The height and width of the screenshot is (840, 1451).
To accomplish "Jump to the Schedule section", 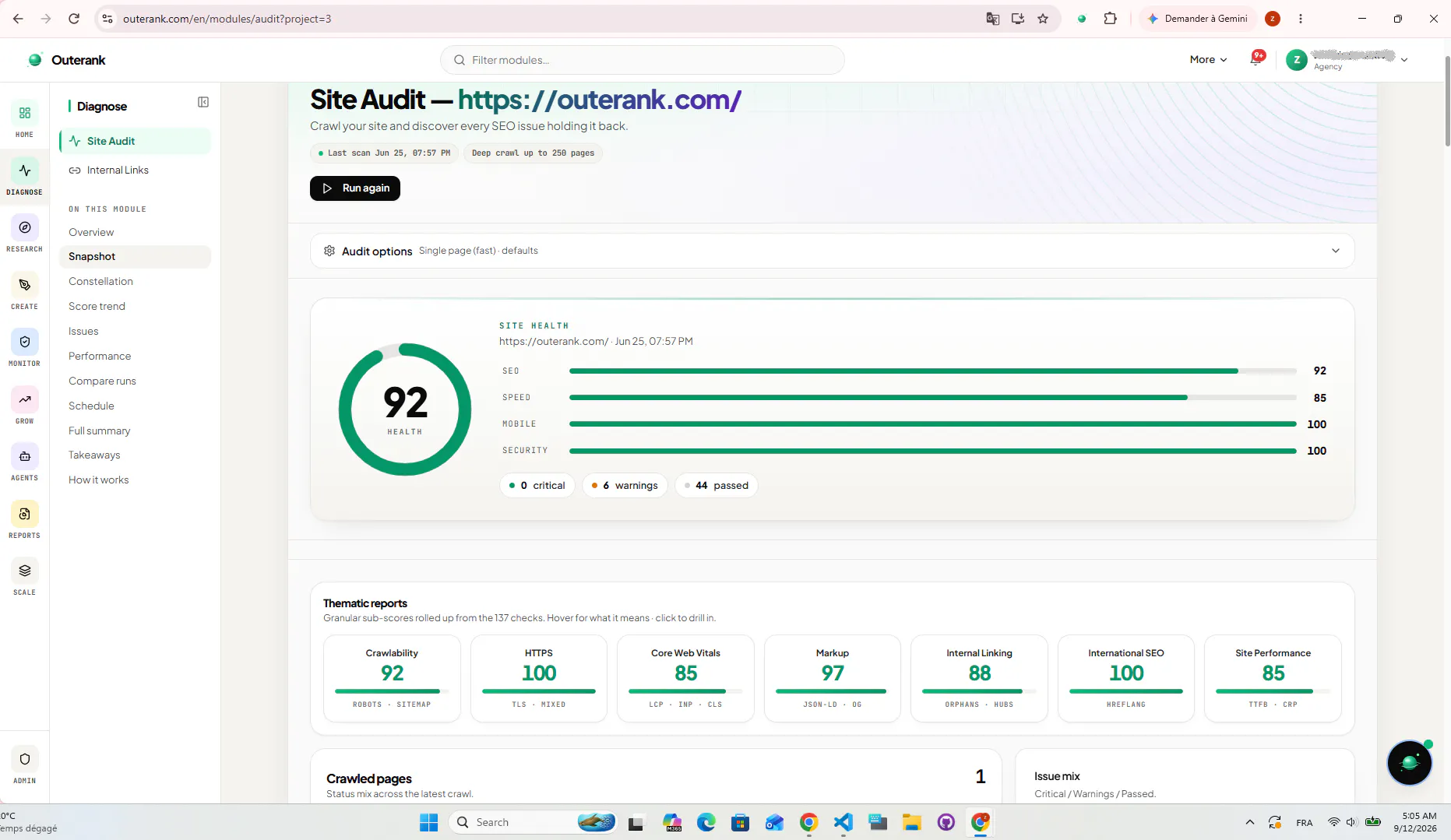I will [91, 406].
